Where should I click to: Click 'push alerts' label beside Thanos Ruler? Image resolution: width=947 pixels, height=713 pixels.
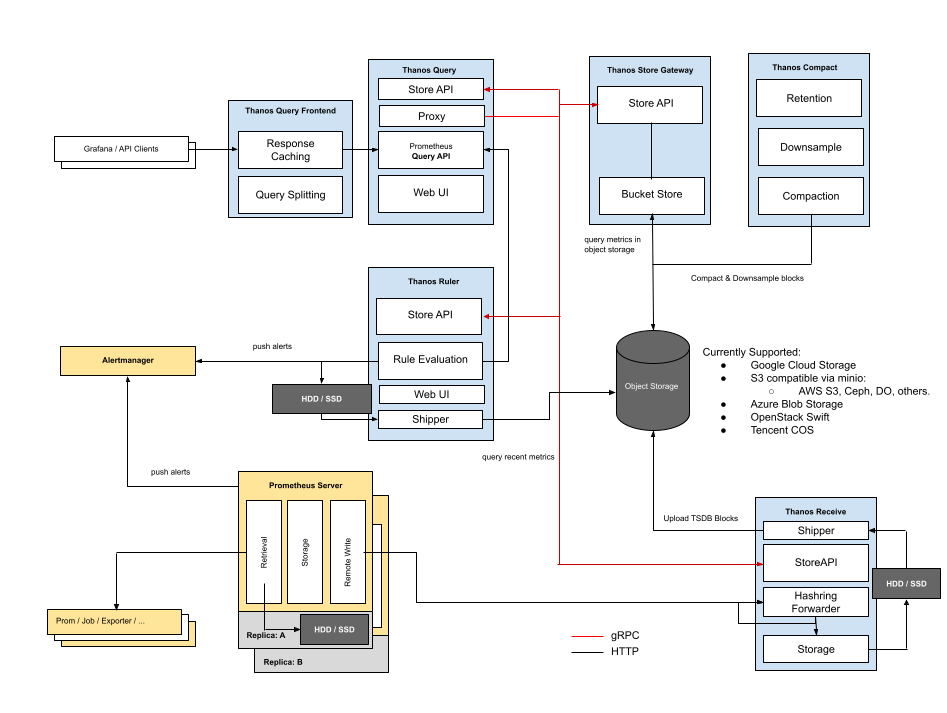pos(272,347)
